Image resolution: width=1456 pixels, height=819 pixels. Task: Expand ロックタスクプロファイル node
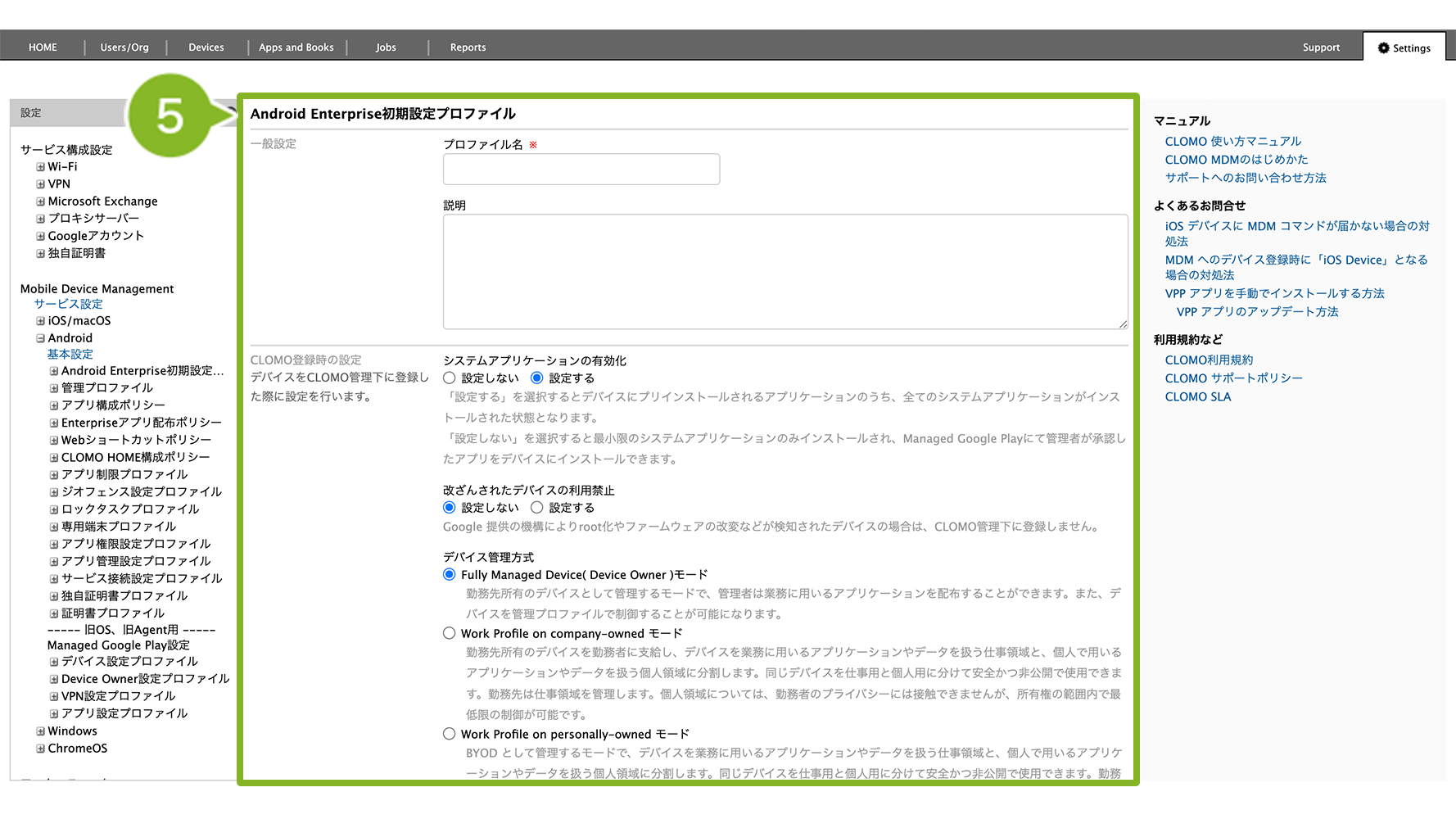[54, 509]
